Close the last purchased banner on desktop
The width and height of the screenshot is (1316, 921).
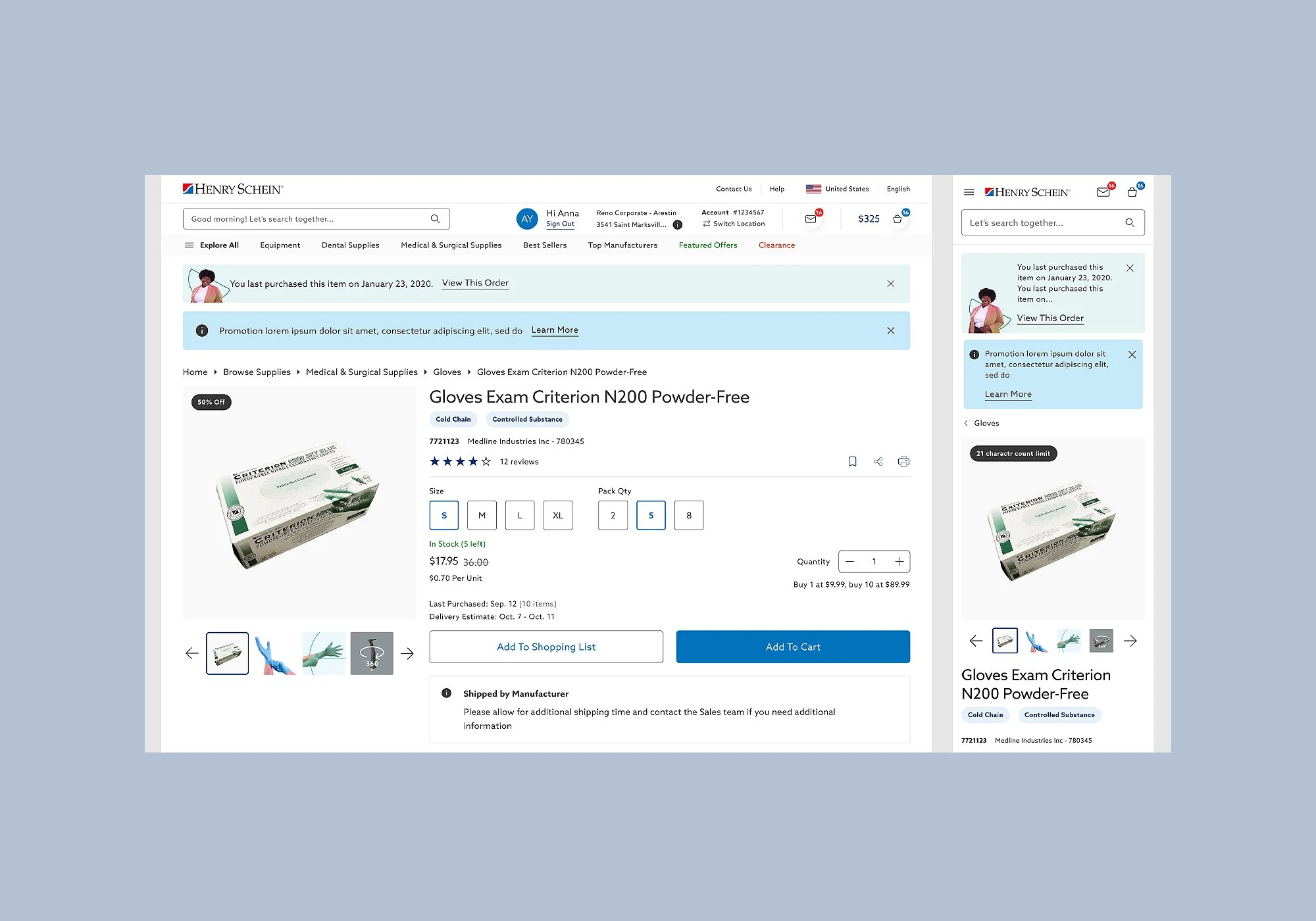(891, 284)
